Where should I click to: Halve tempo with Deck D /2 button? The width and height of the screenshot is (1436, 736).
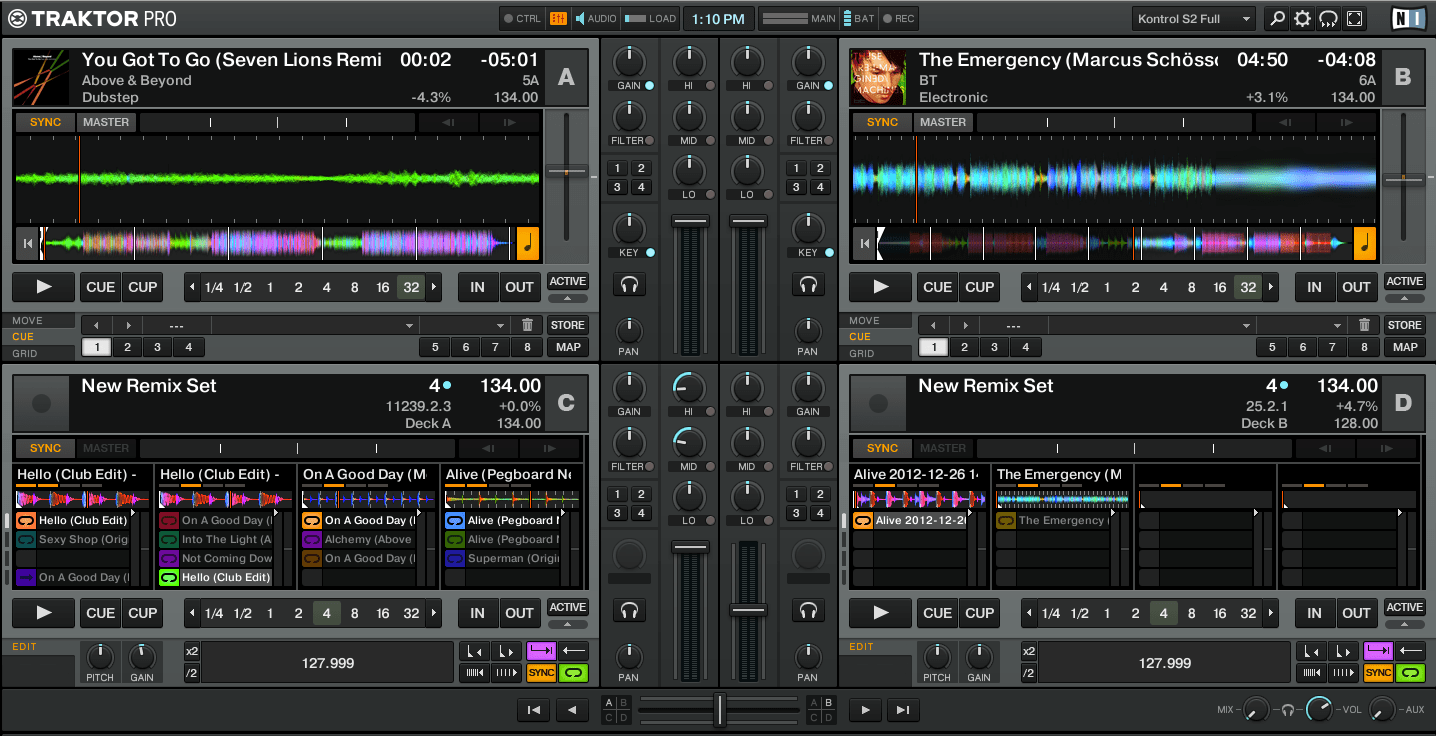point(1029,673)
